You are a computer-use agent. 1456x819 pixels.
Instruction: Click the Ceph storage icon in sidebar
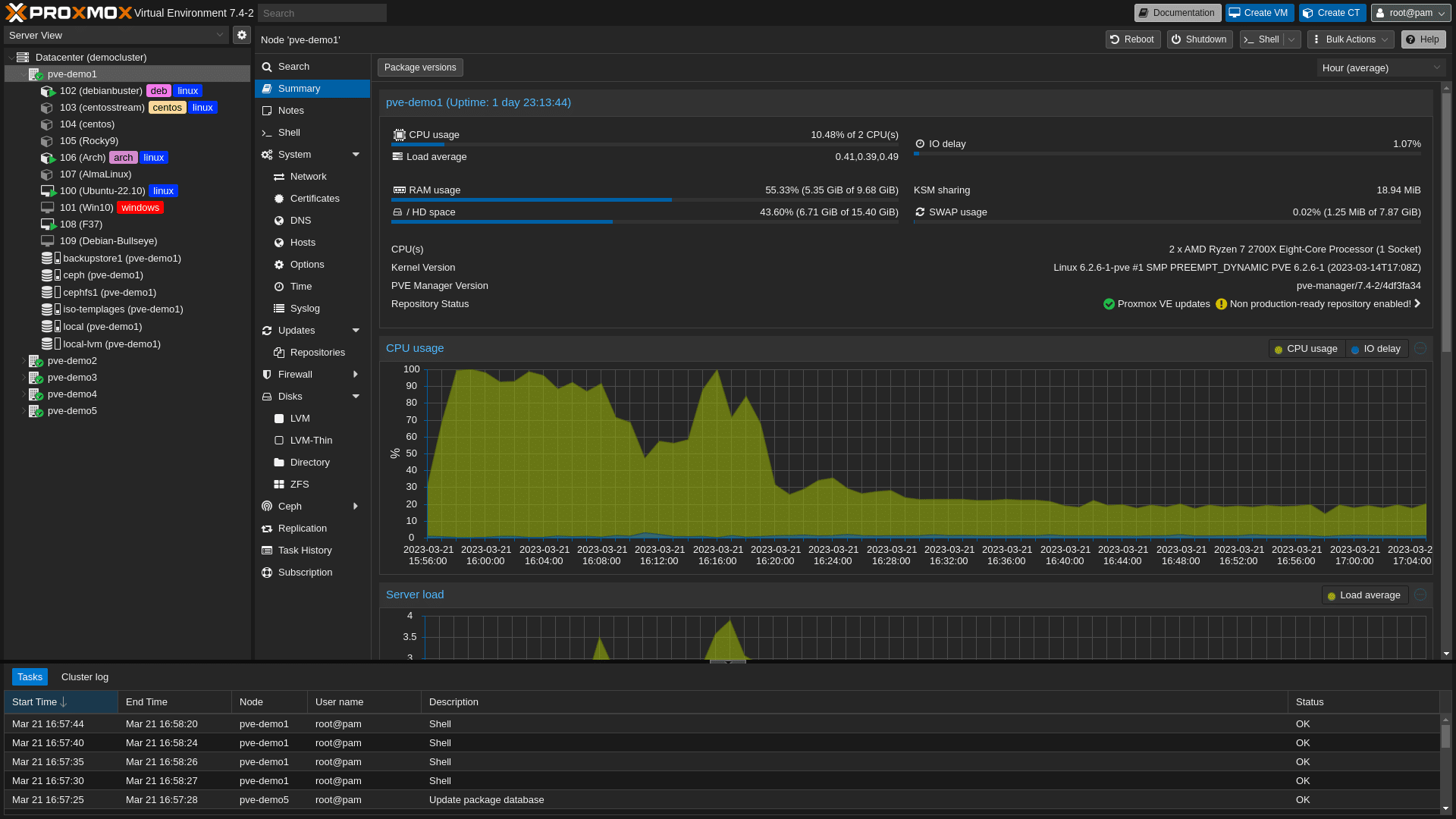[x=48, y=275]
